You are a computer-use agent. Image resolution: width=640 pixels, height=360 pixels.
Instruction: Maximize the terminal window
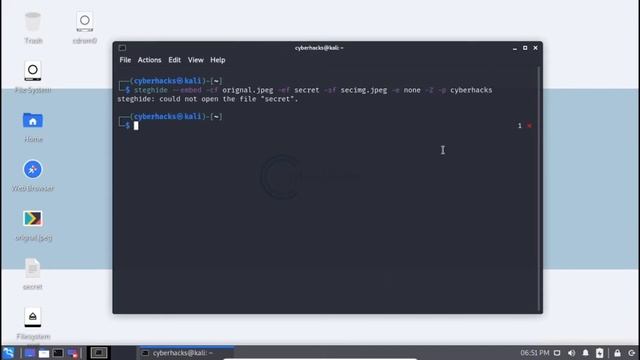[525, 48]
